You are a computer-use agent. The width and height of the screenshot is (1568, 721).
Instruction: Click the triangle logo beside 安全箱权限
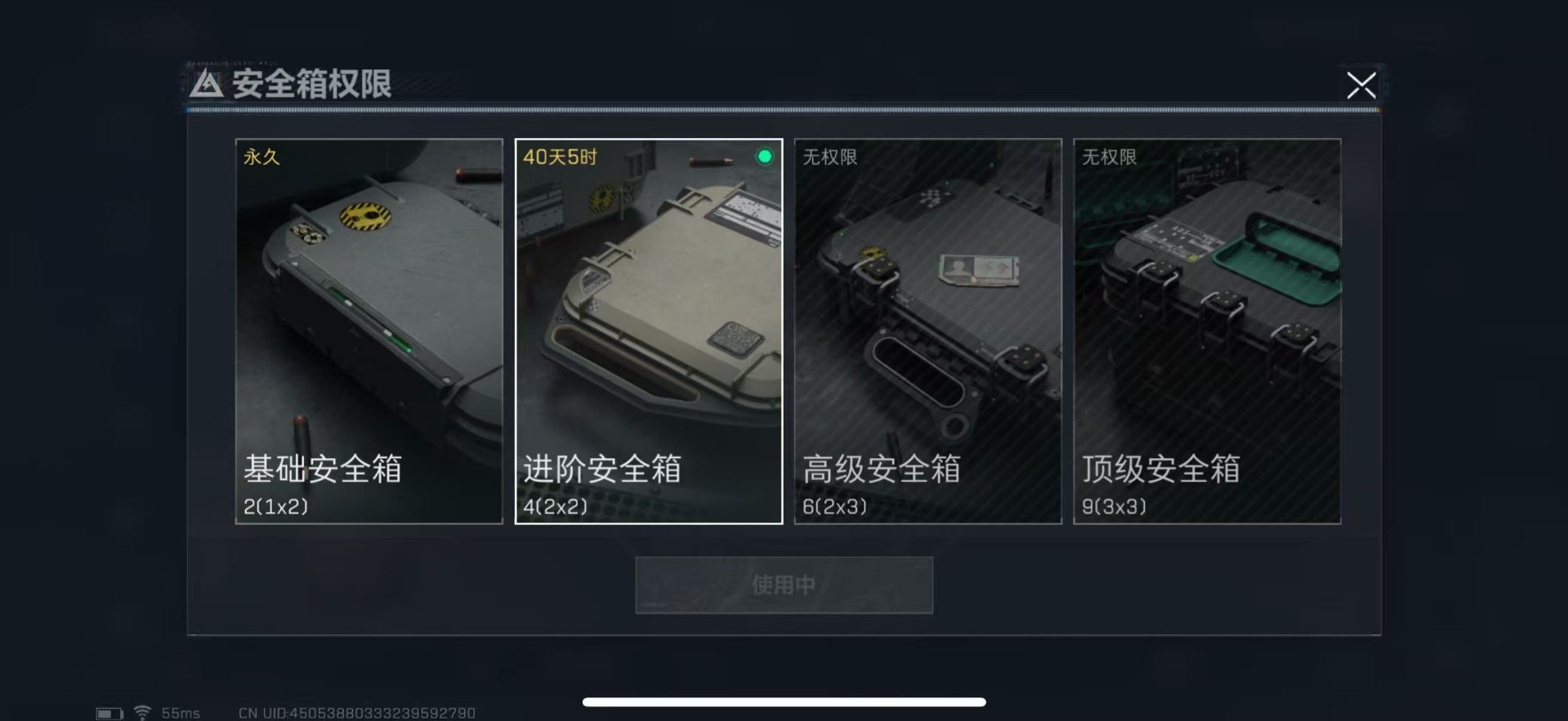(x=206, y=83)
